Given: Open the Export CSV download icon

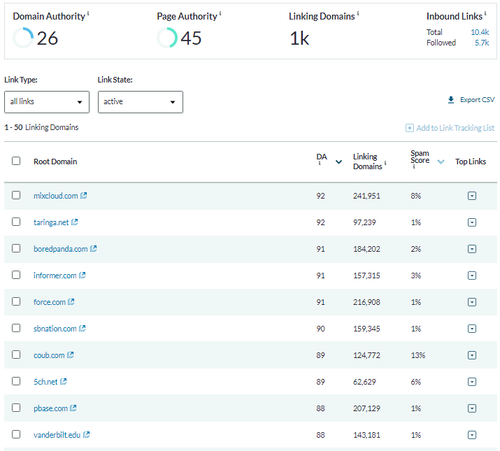Looking at the screenshot, I should [451, 100].
